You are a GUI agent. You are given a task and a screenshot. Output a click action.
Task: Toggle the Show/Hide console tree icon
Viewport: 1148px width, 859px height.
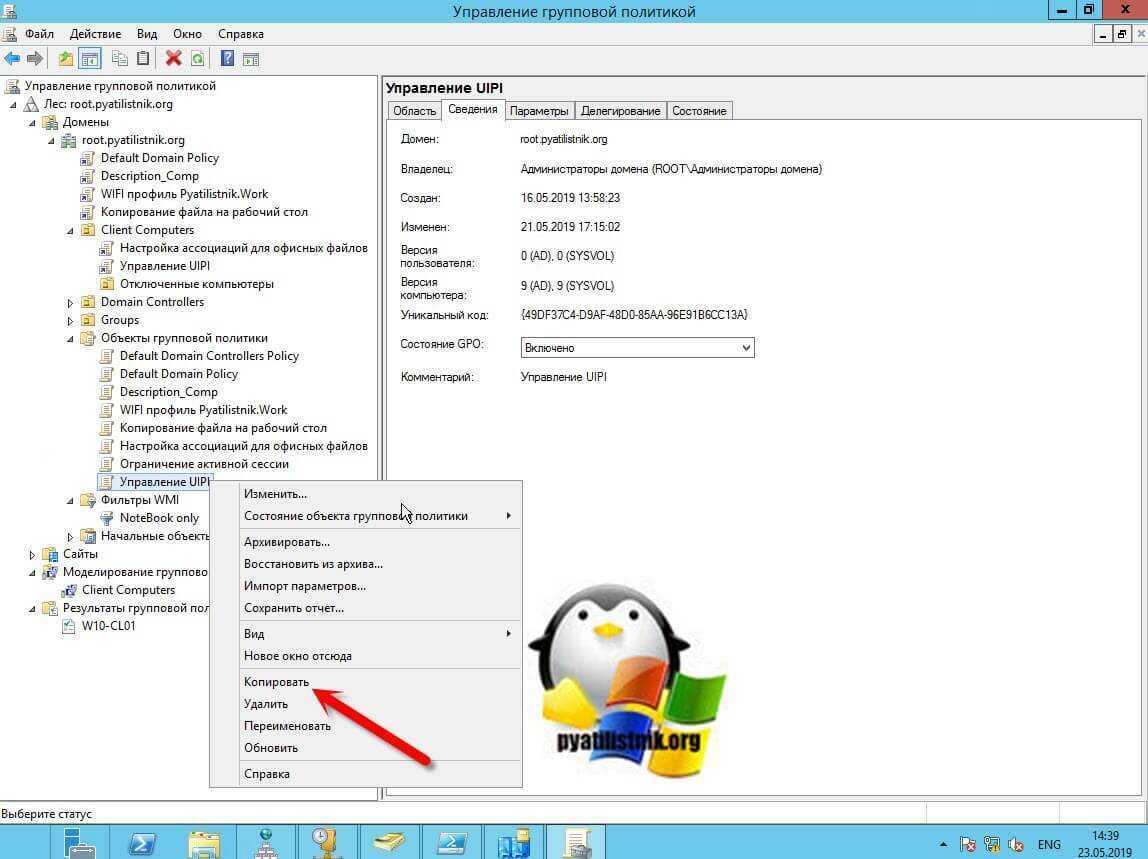point(90,59)
